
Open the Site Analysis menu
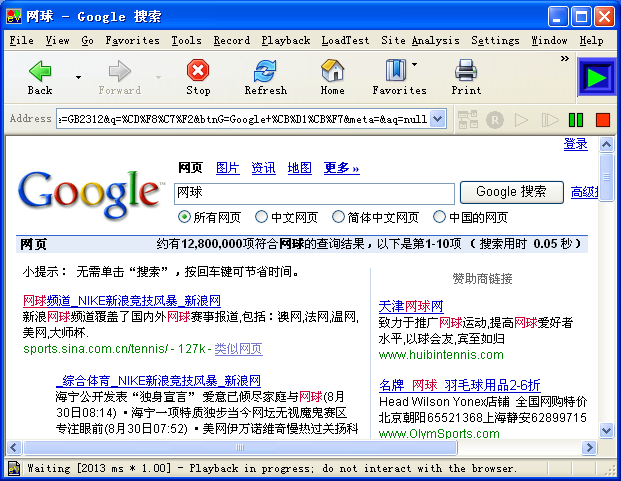click(x=420, y=40)
